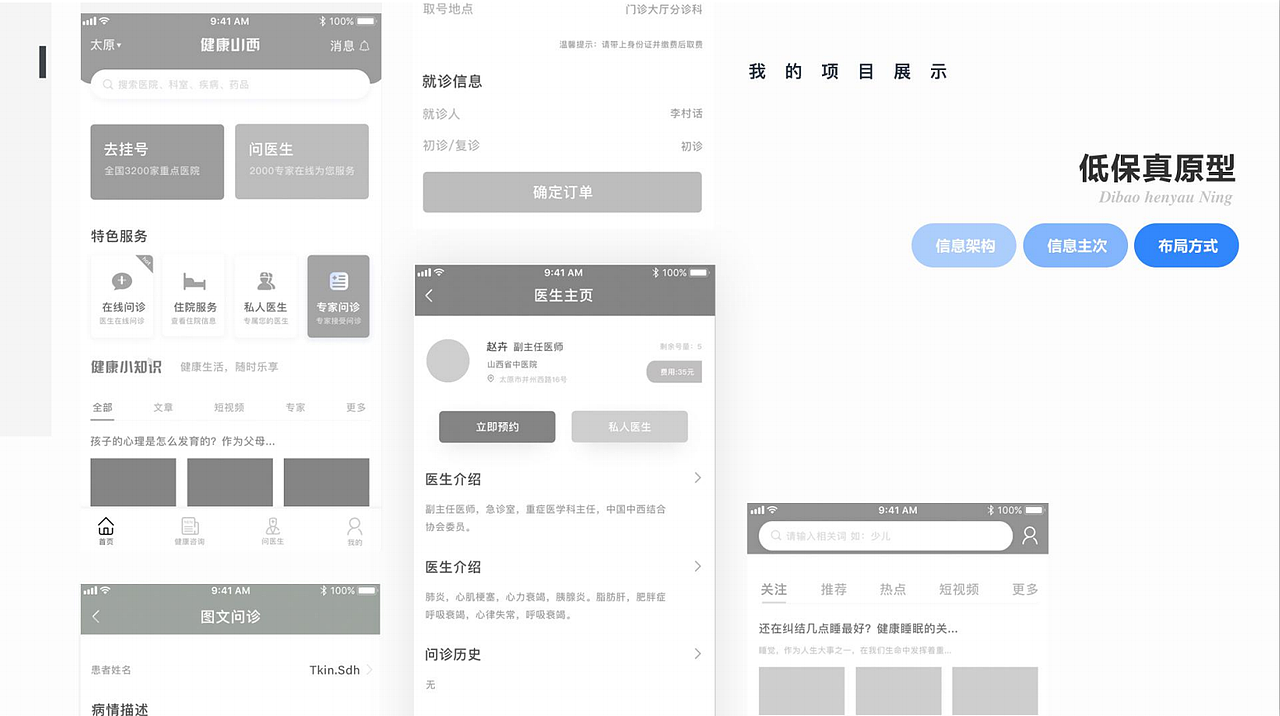Image resolution: width=1280 pixels, height=716 pixels.
Task: Select the 在线问诊 service icon
Action: point(121,295)
